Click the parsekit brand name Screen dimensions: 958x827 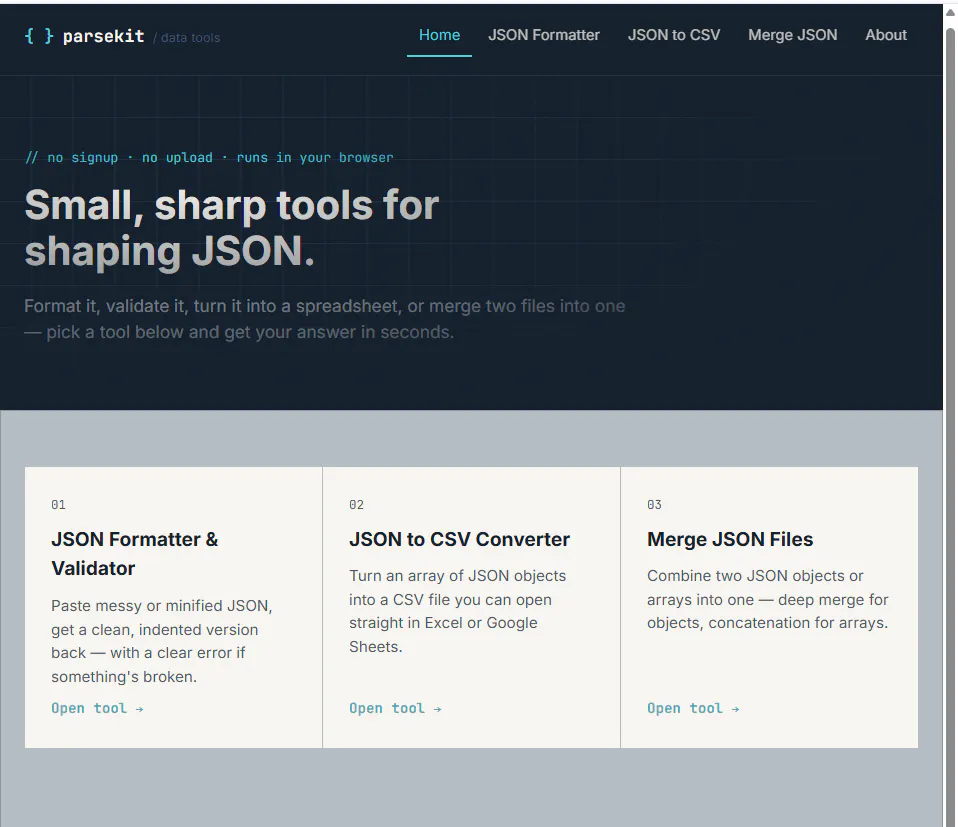pyautogui.click(x=103, y=37)
